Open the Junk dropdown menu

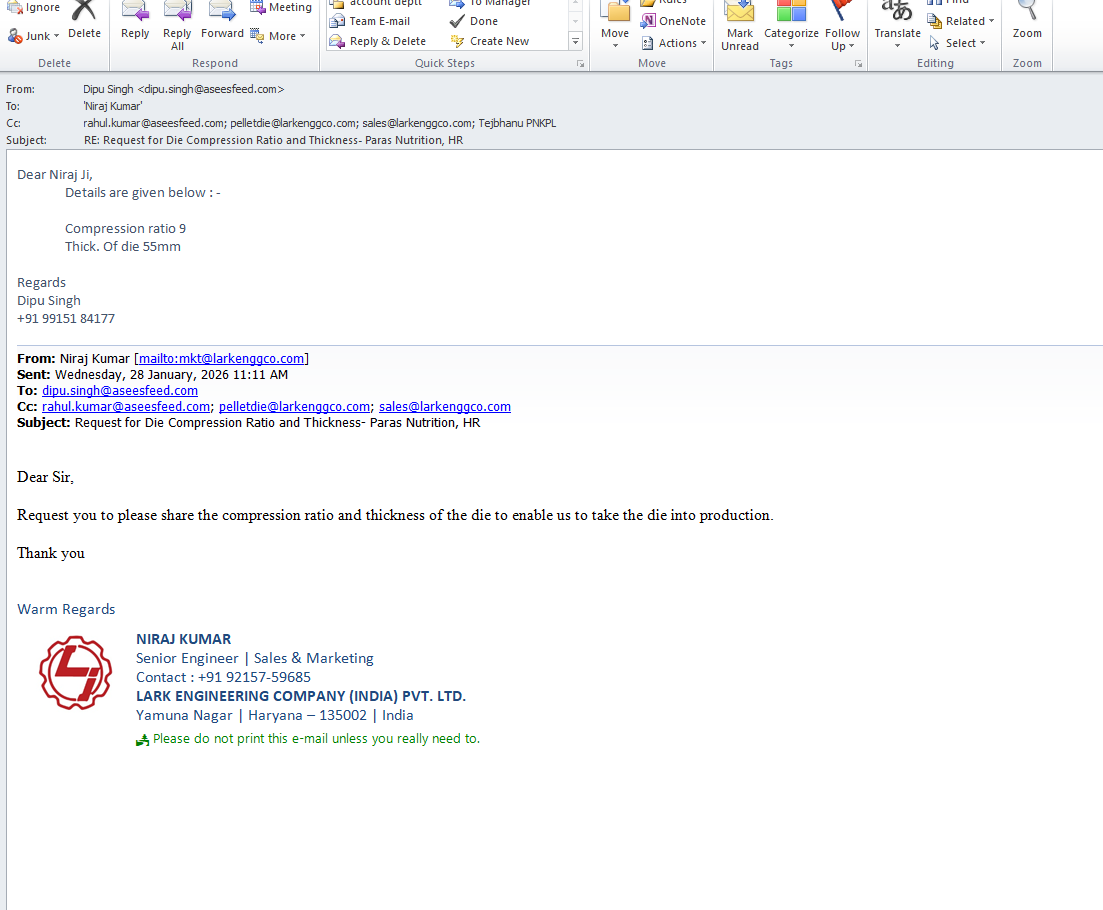point(34,36)
